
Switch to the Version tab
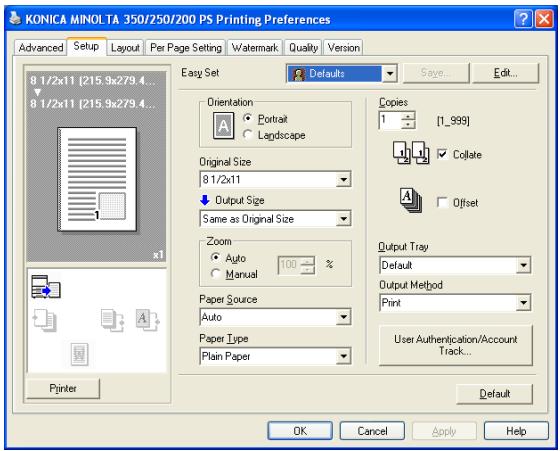tap(344, 47)
